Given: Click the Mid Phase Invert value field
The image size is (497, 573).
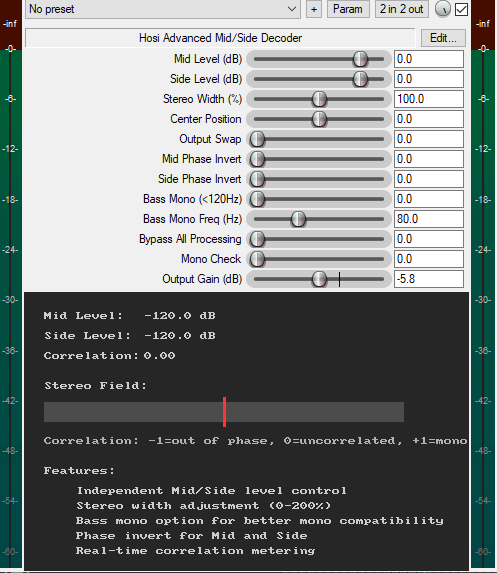Looking at the screenshot, I should 429,159.
